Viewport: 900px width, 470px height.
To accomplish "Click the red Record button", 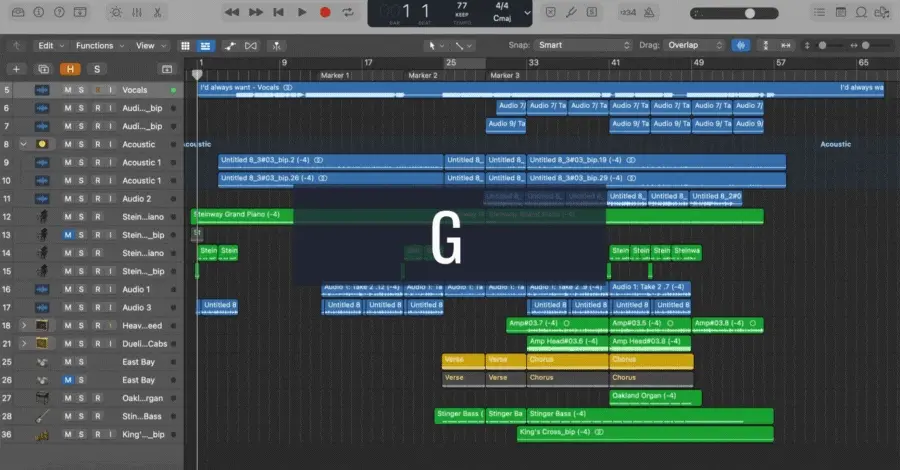I will pos(325,12).
